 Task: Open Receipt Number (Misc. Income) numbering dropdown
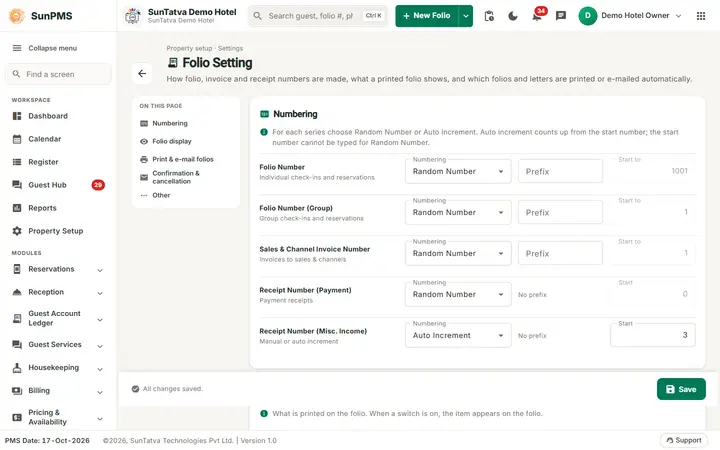point(458,335)
